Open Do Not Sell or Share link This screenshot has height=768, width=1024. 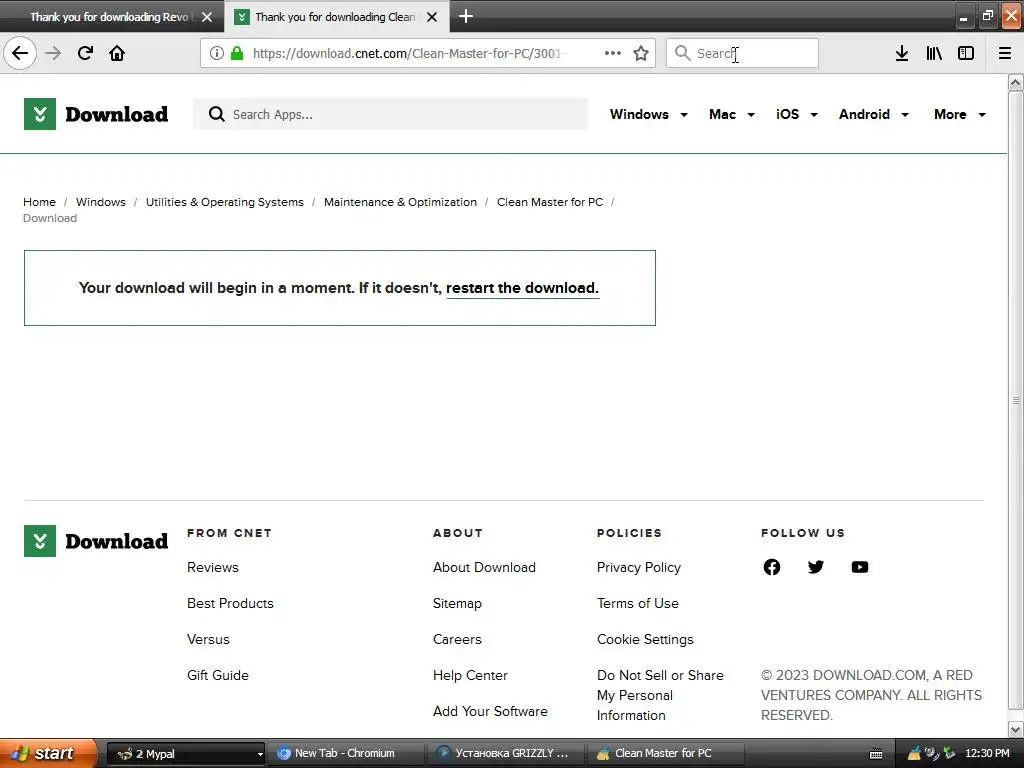pos(660,695)
